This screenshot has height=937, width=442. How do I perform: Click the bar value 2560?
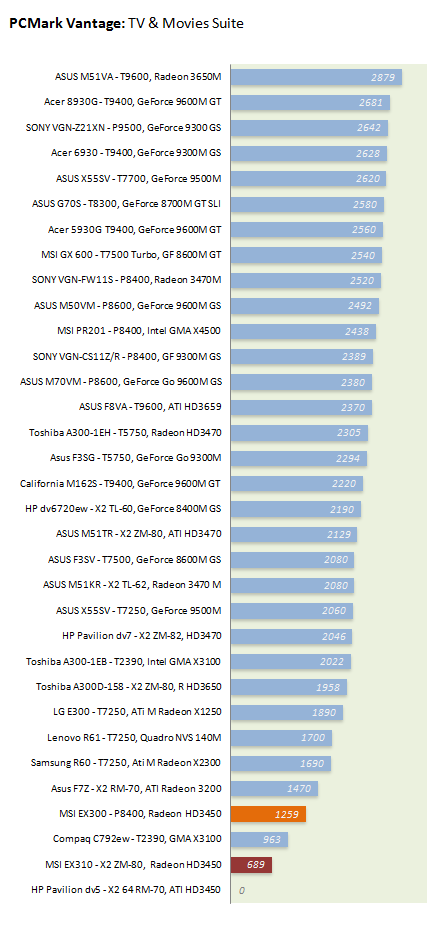364,230
